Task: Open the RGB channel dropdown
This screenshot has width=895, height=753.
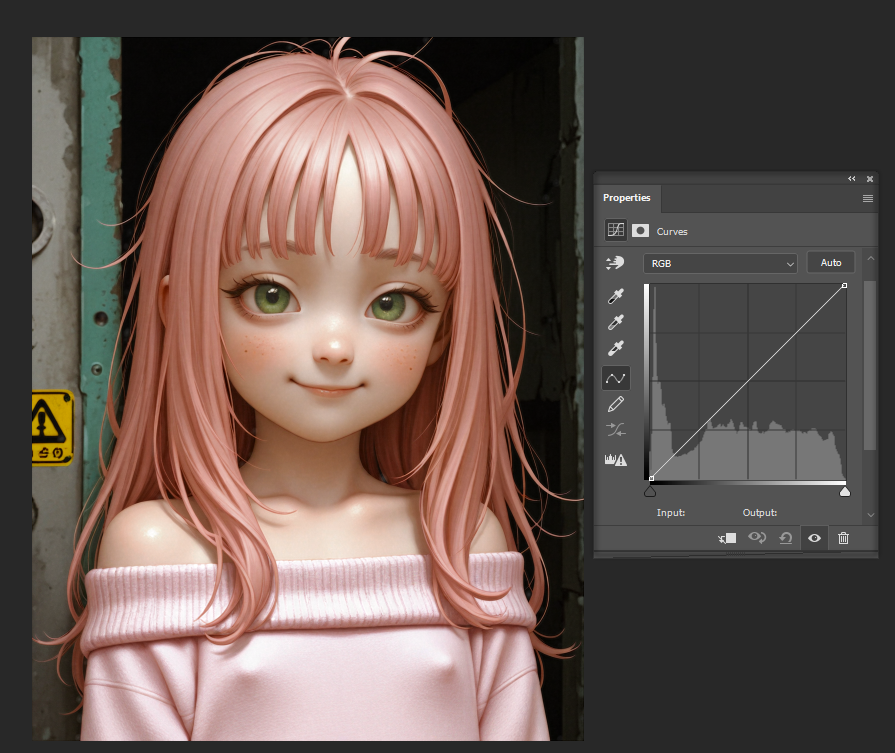Action: (720, 263)
